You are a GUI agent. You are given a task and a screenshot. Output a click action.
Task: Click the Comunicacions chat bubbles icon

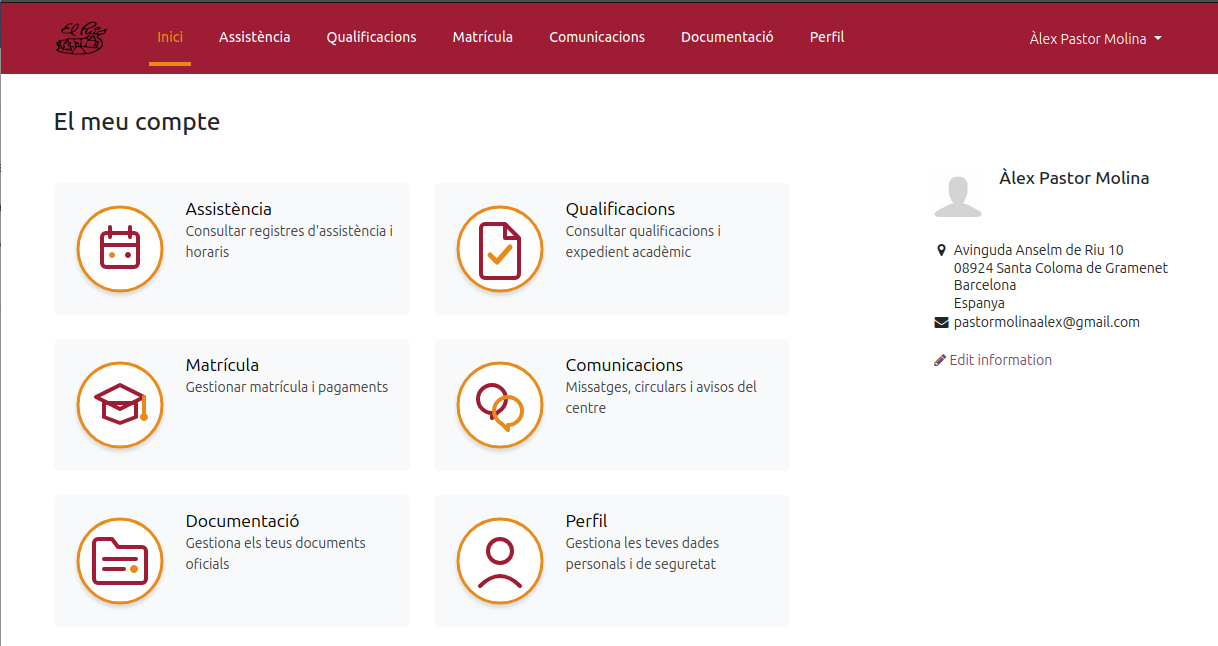pyautogui.click(x=500, y=405)
